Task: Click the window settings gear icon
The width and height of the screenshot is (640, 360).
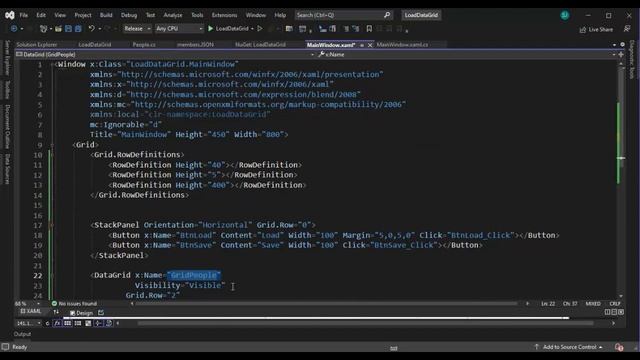Action: 622,44
